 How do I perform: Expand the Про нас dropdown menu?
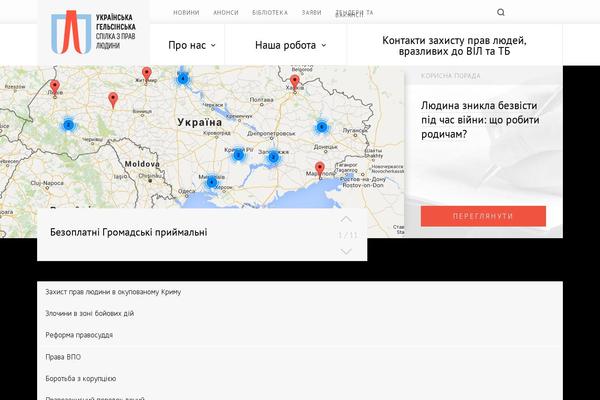click(192, 45)
